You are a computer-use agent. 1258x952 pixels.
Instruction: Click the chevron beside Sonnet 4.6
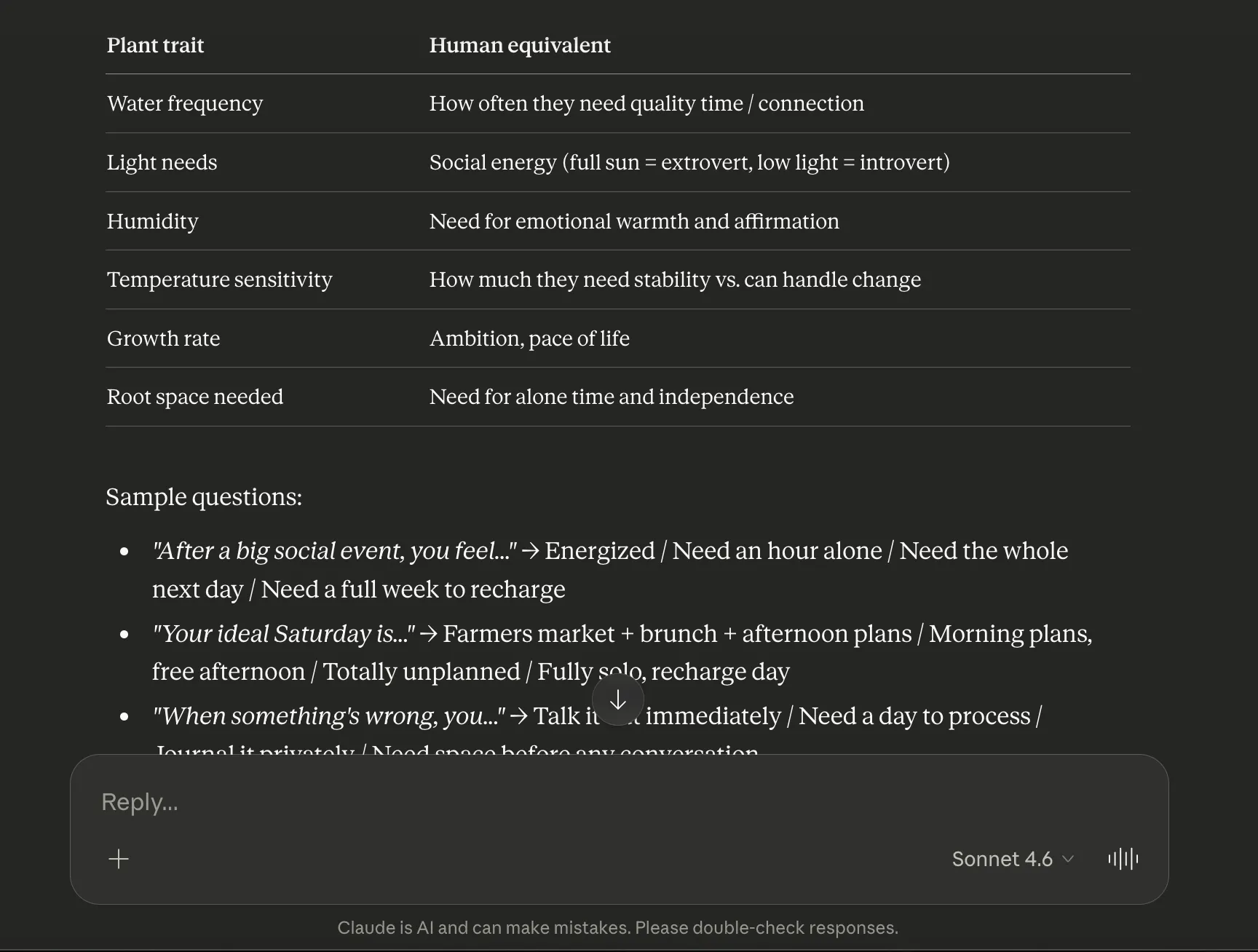[1068, 859]
